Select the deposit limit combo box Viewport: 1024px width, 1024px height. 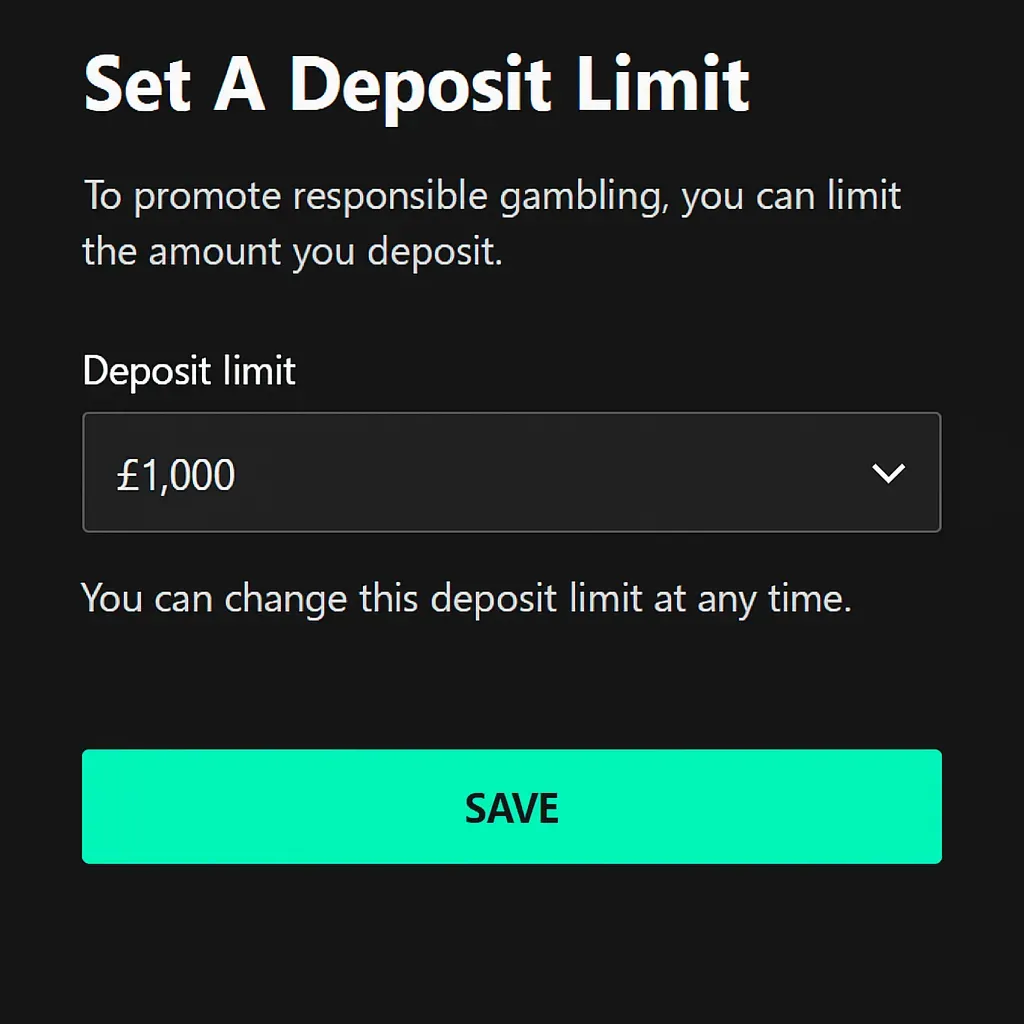click(x=511, y=473)
